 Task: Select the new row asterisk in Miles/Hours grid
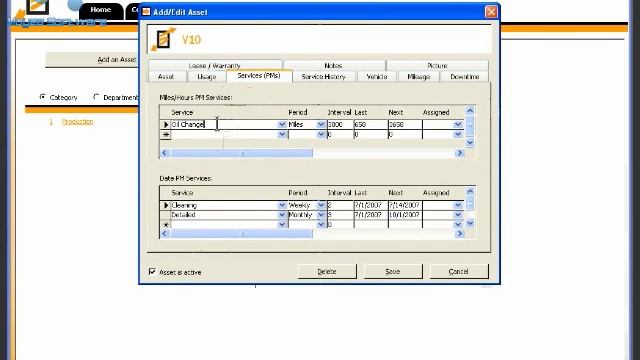click(x=166, y=134)
